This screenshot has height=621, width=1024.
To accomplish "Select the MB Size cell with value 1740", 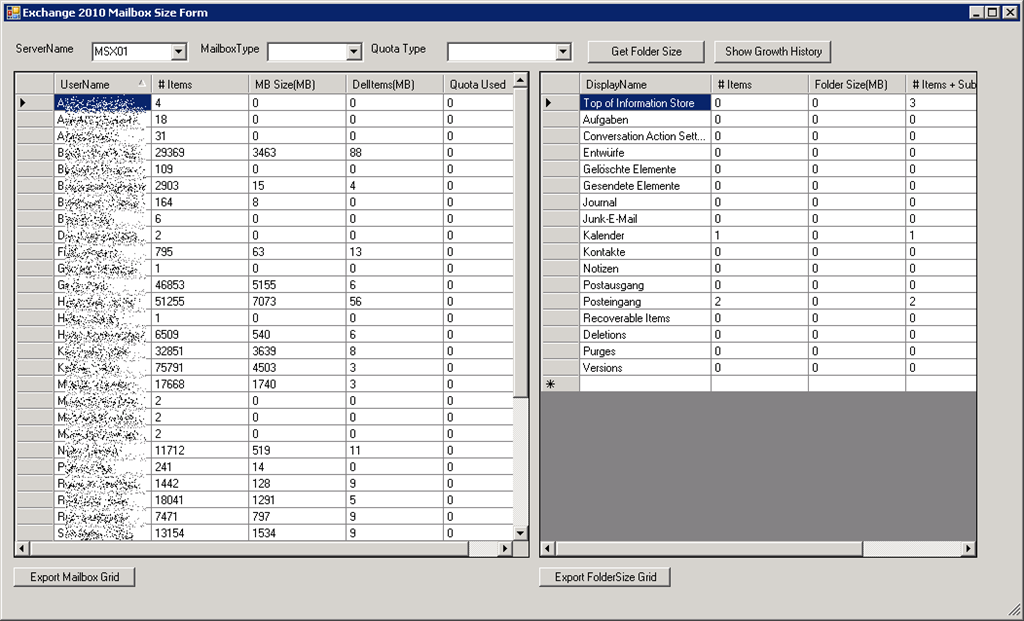I will (x=297, y=385).
